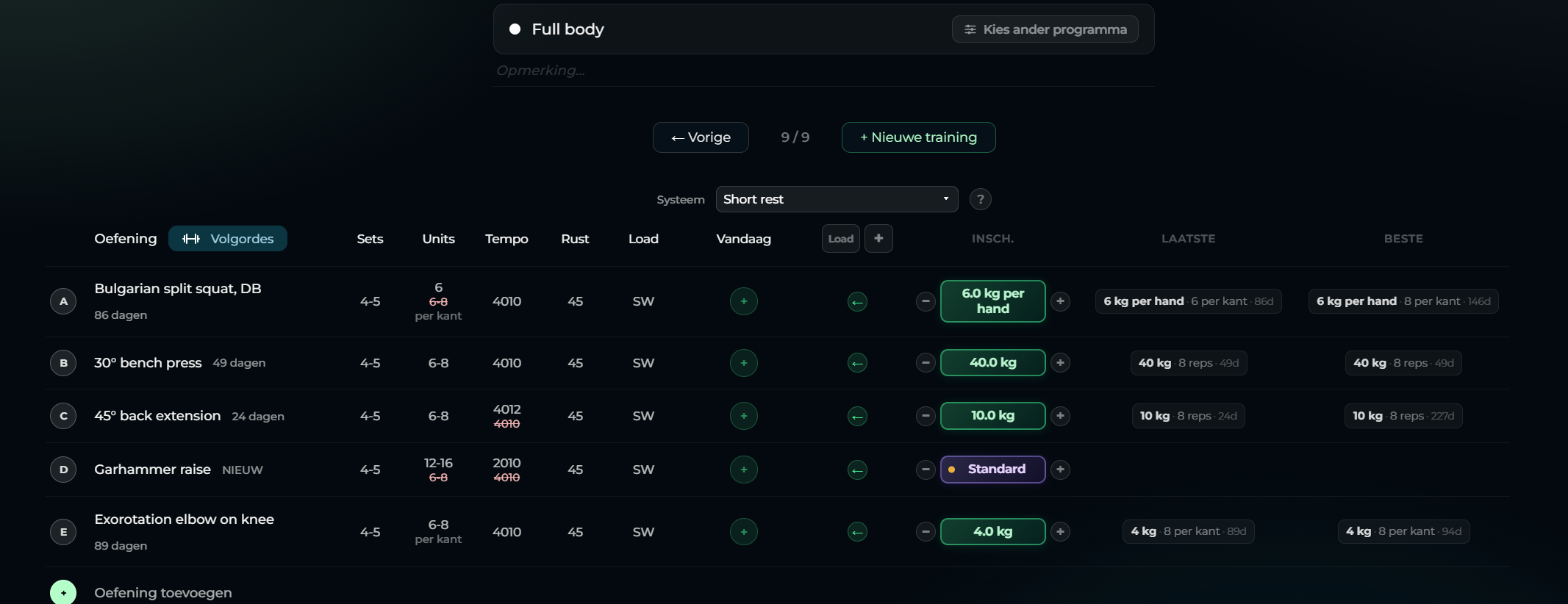This screenshot has width=1568, height=604.
Task: Click the Standard load field for Garhammer raise
Action: tap(992, 470)
